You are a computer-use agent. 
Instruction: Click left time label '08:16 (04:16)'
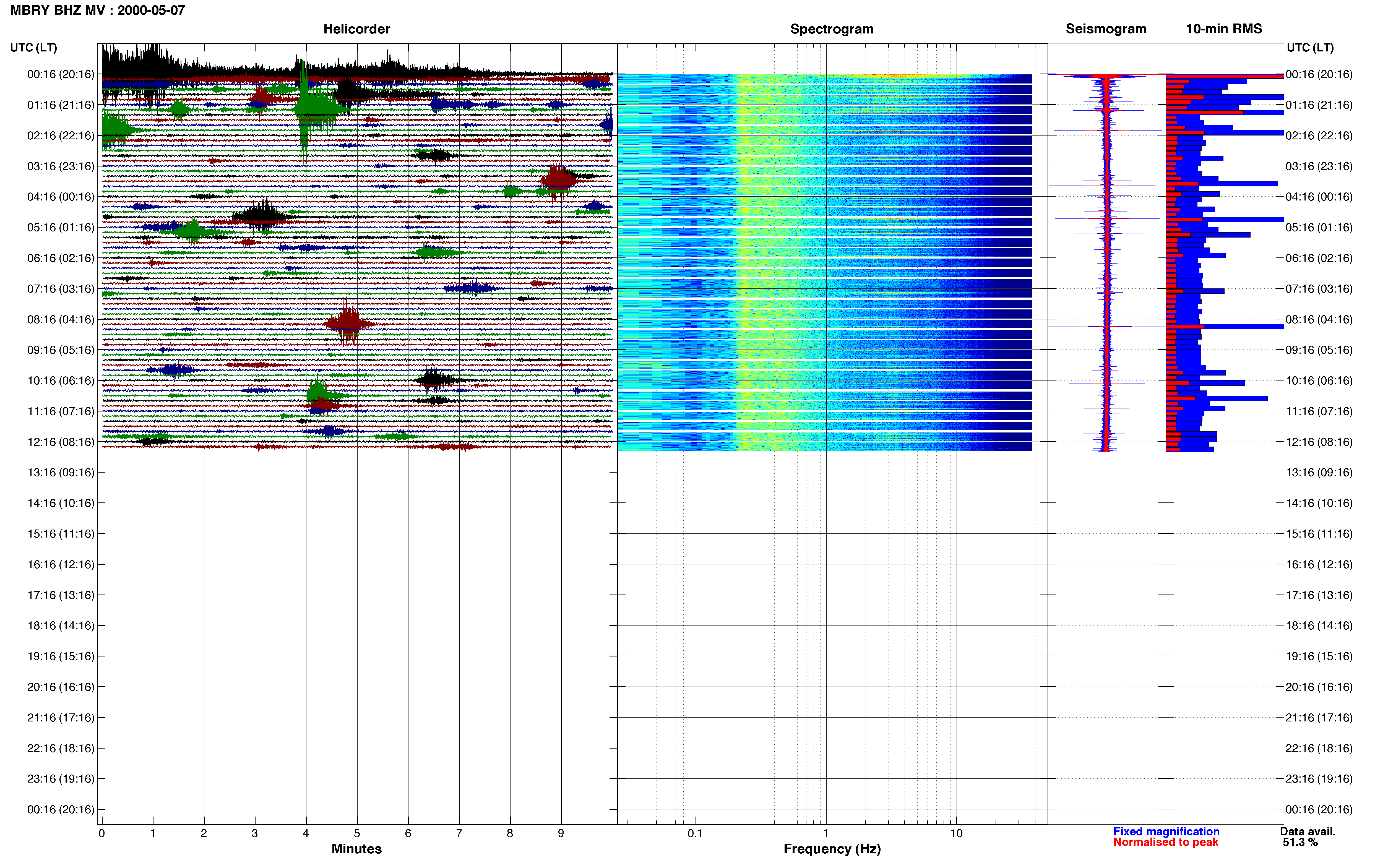tap(61, 319)
